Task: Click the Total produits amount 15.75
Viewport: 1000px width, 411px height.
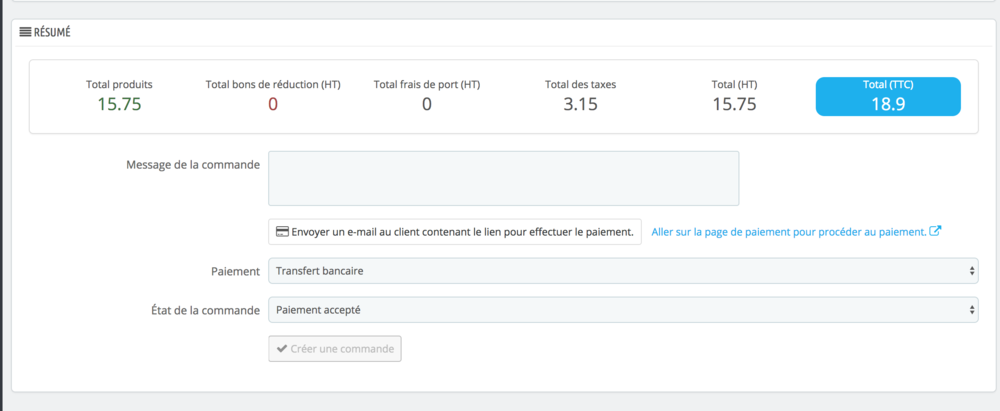Action: click(119, 104)
